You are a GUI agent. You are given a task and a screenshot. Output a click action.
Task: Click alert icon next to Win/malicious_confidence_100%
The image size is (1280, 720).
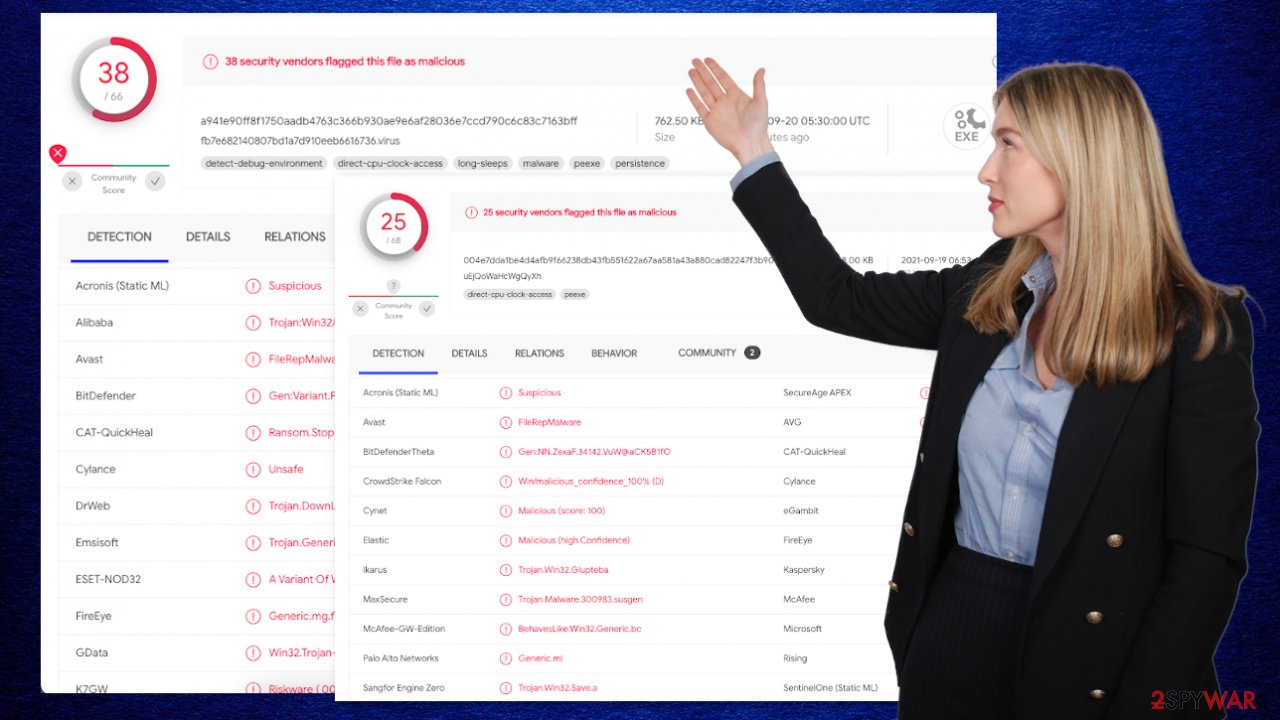pyautogui.click(x=506, y=481)
